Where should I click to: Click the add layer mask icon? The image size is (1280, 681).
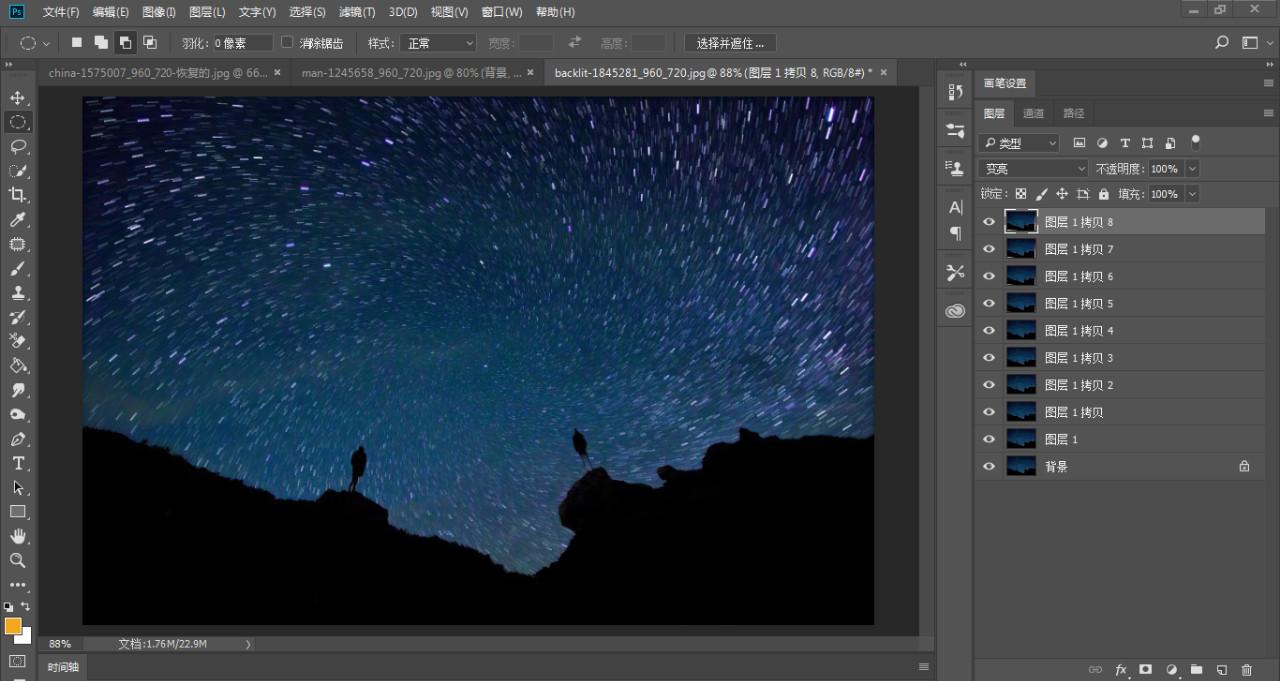point(1146,669)
